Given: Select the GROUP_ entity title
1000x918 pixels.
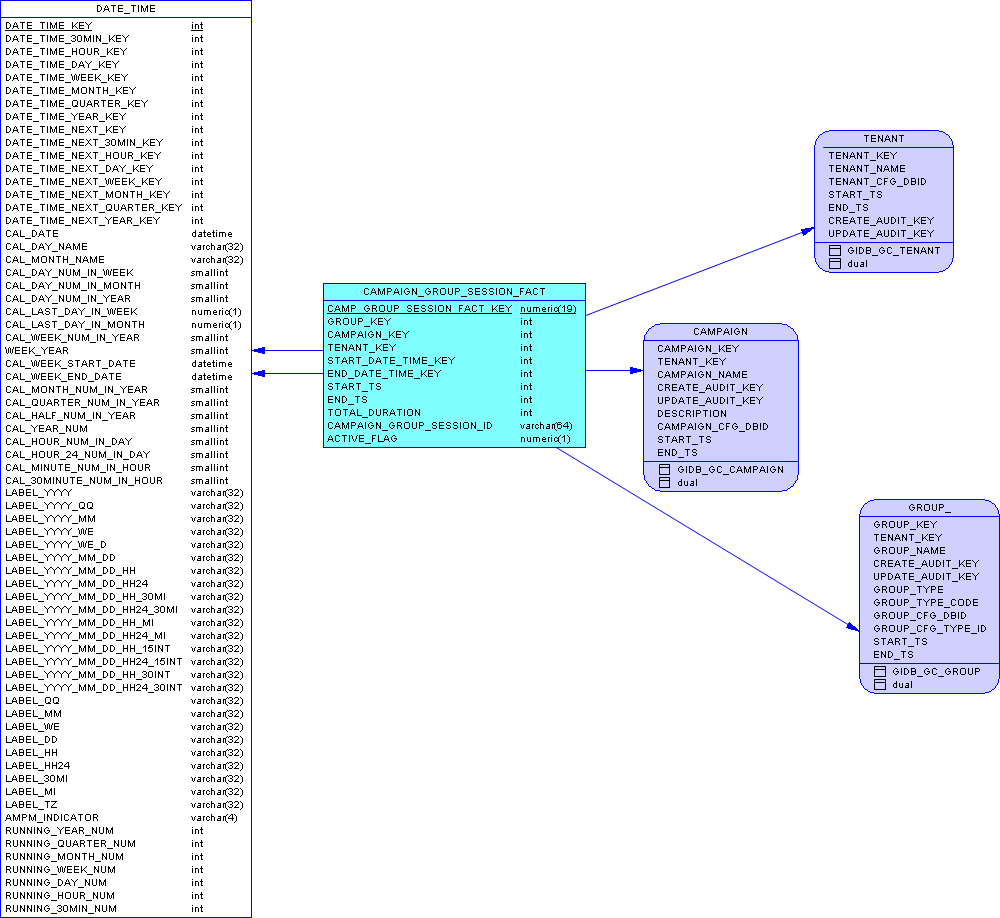Looking at the screenshot, I should 929,508.
